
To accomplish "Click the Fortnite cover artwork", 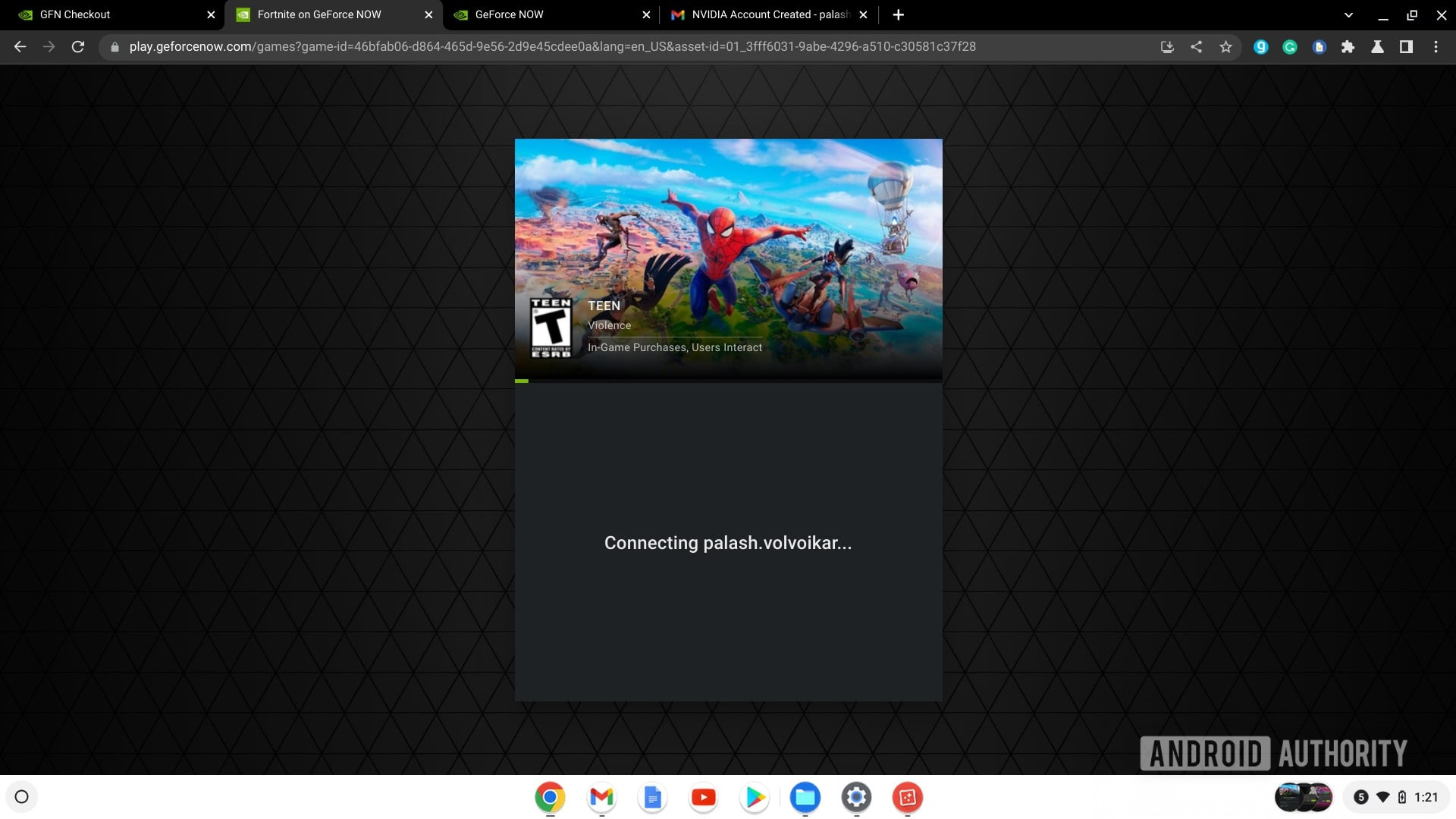I will coord(728,227).
